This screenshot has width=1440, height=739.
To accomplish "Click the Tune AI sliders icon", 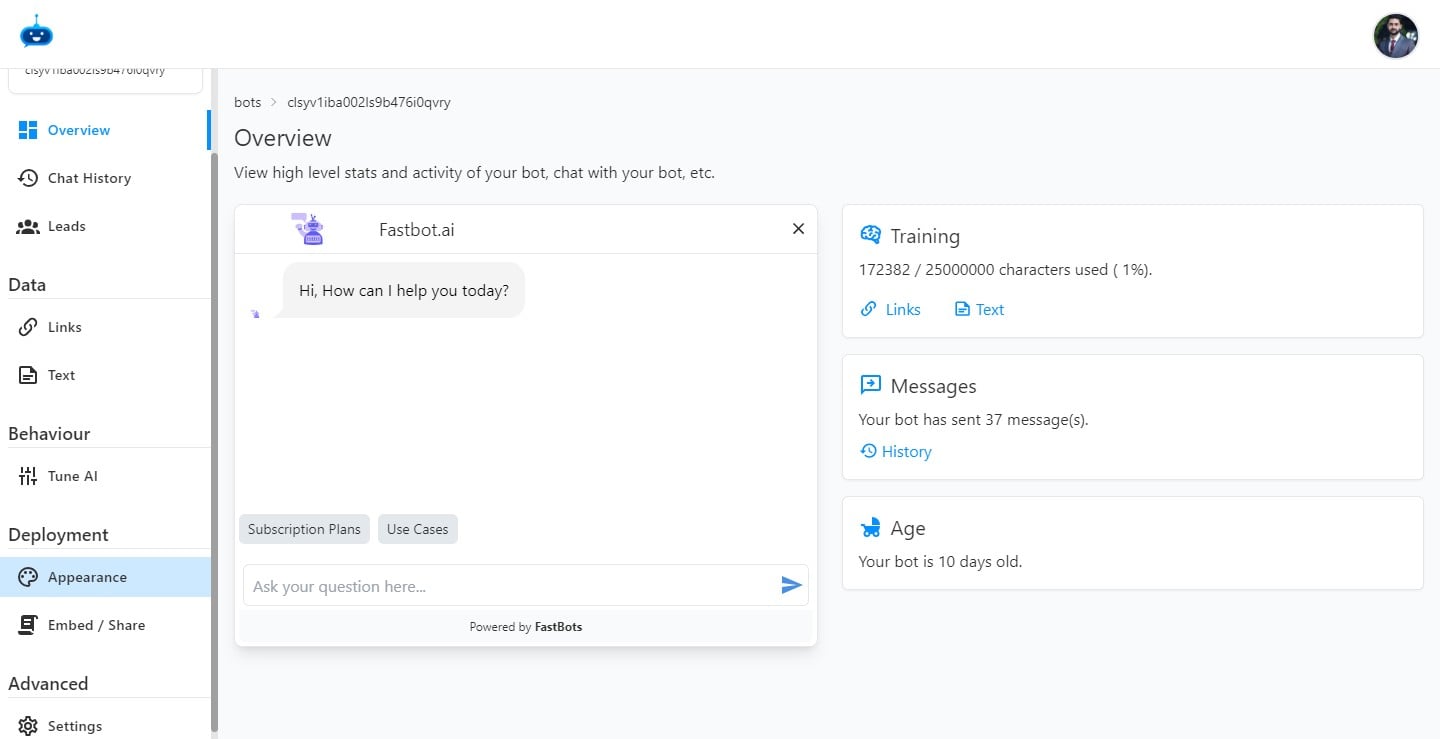I will pos(28,476).
